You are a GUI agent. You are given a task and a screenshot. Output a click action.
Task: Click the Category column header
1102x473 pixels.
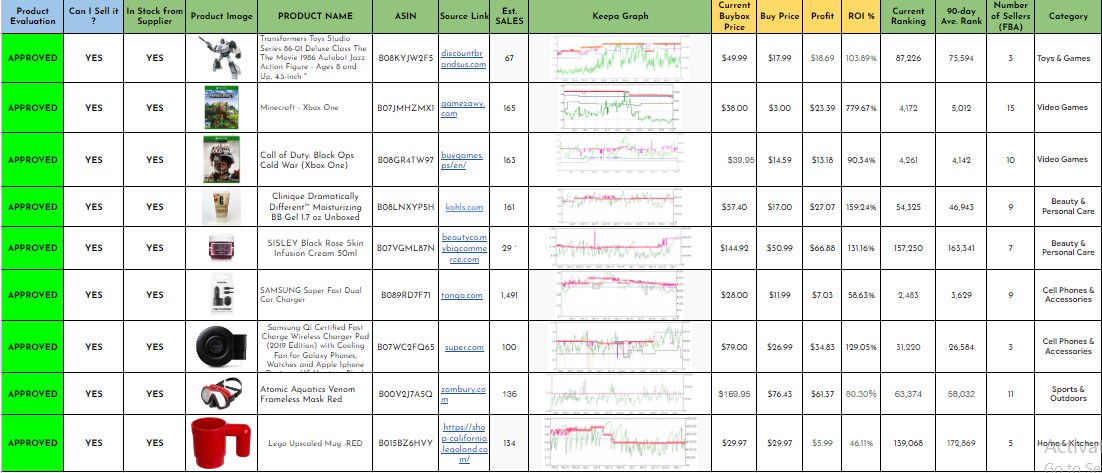click(x=1068, y=16)
